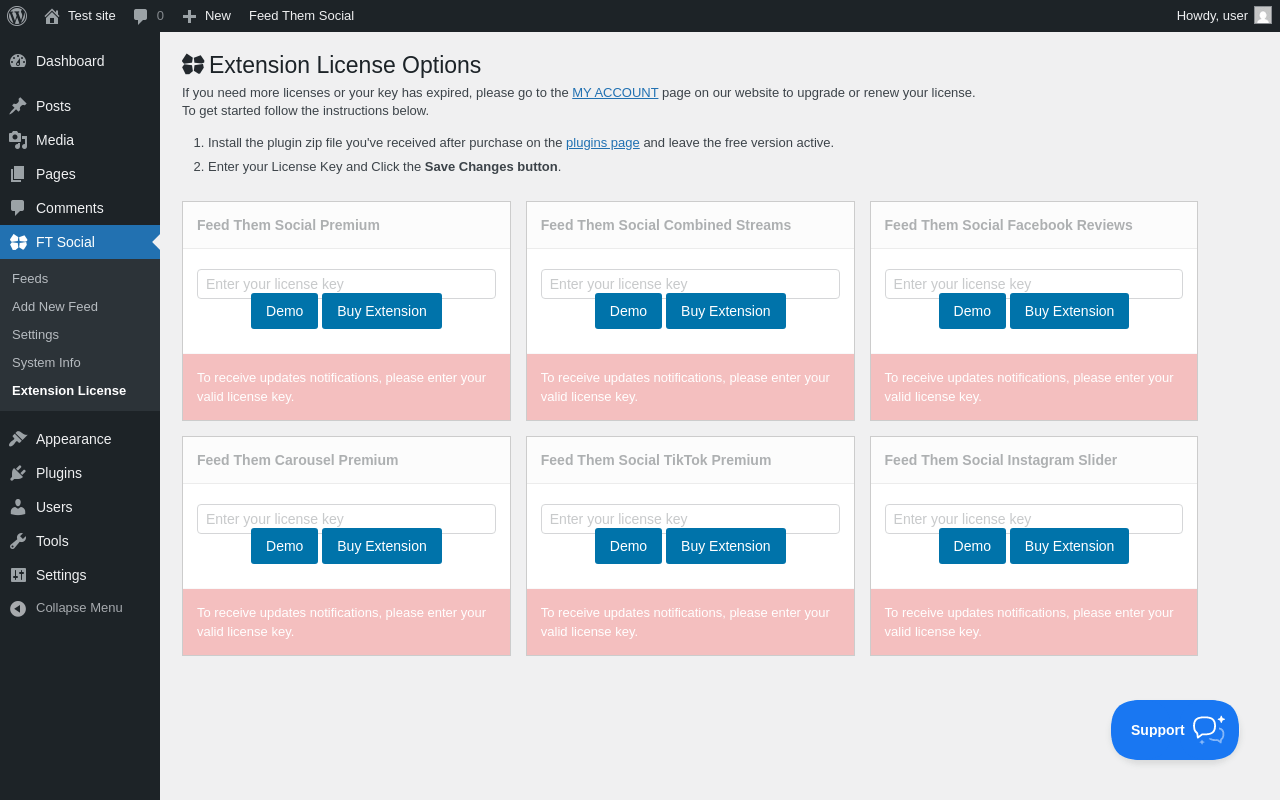1280x800 pixels.
Task: Buy the Feed Them Carousel Premium extension
Action: click(x=382, y=546)
